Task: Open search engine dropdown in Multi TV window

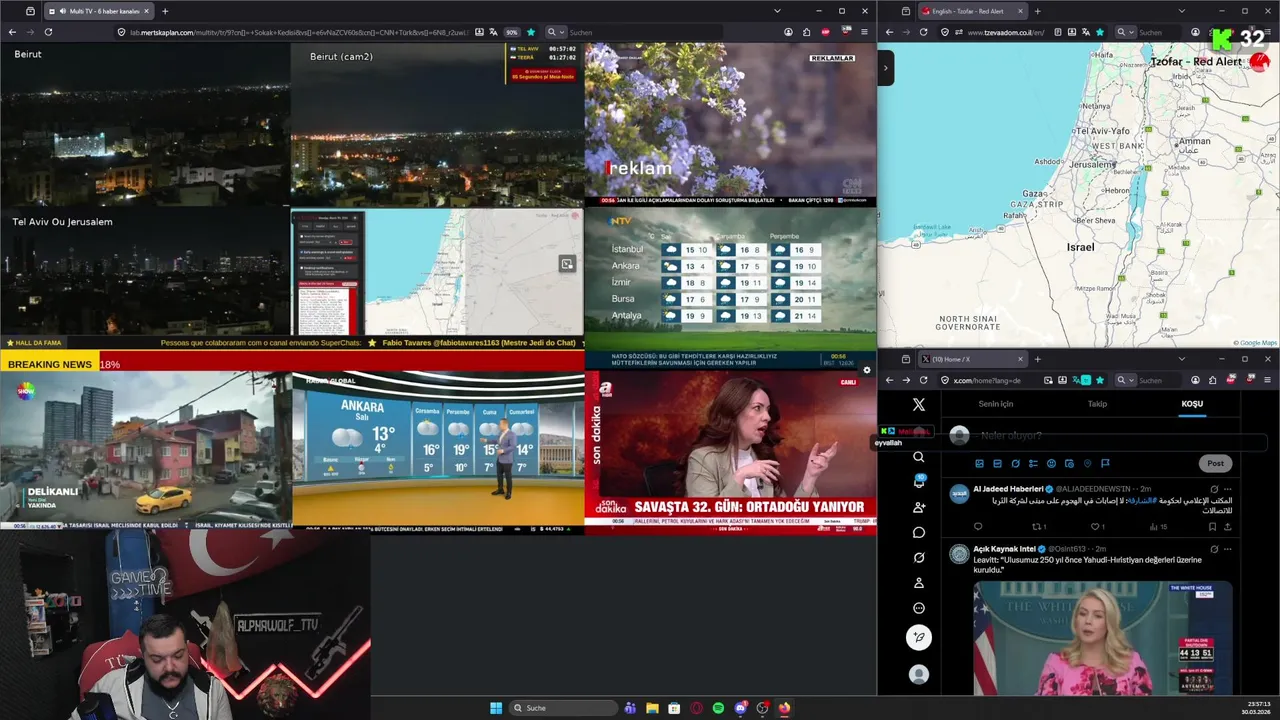Action: point(556,32)
